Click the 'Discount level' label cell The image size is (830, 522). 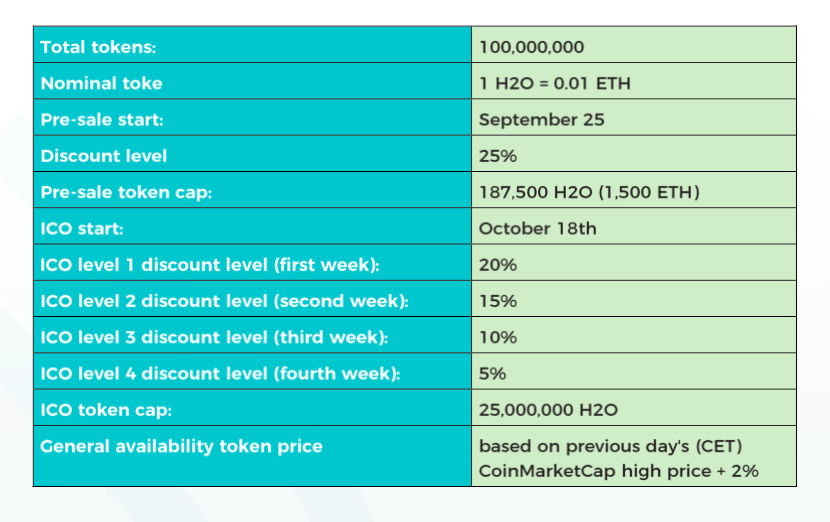tap(104, 156)
